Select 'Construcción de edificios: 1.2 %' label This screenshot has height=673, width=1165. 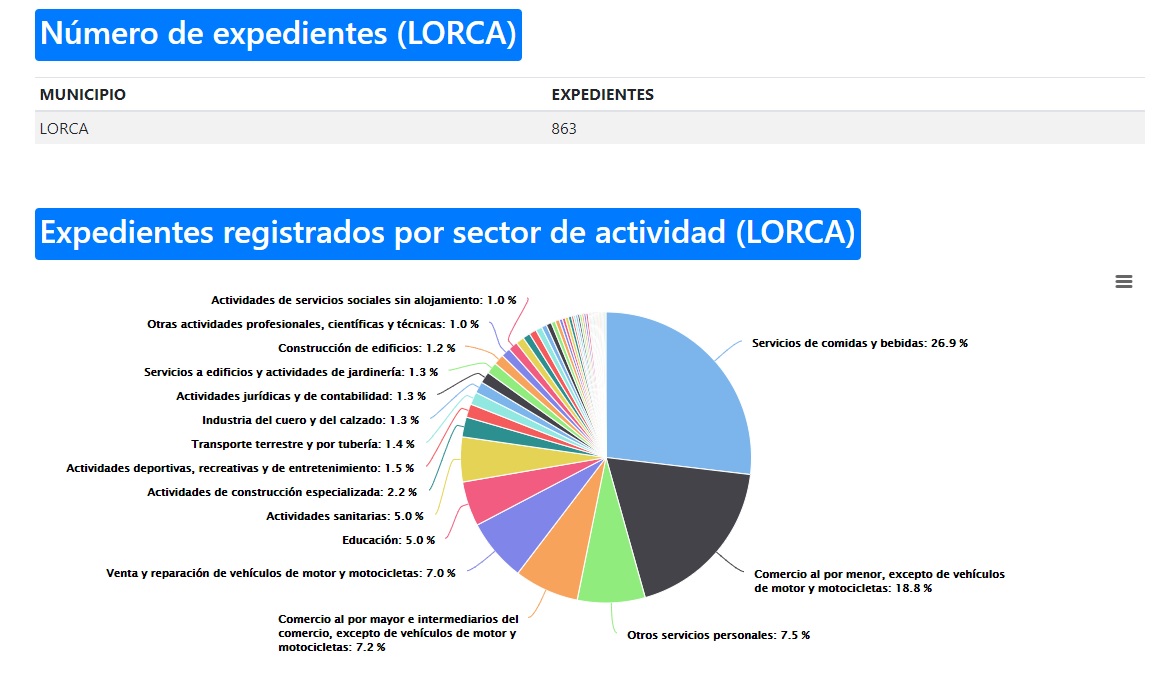click(x=366, y=348)
